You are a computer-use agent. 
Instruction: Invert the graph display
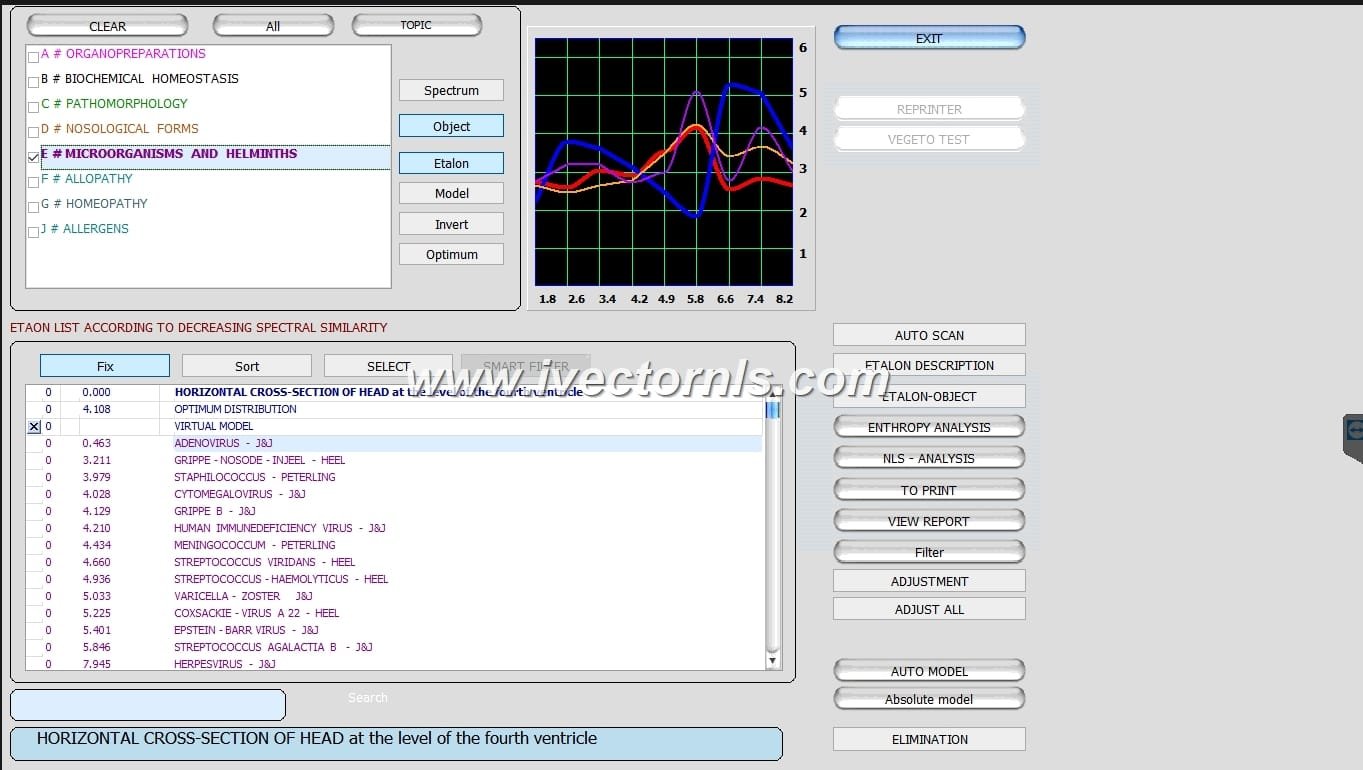[451, 223]
